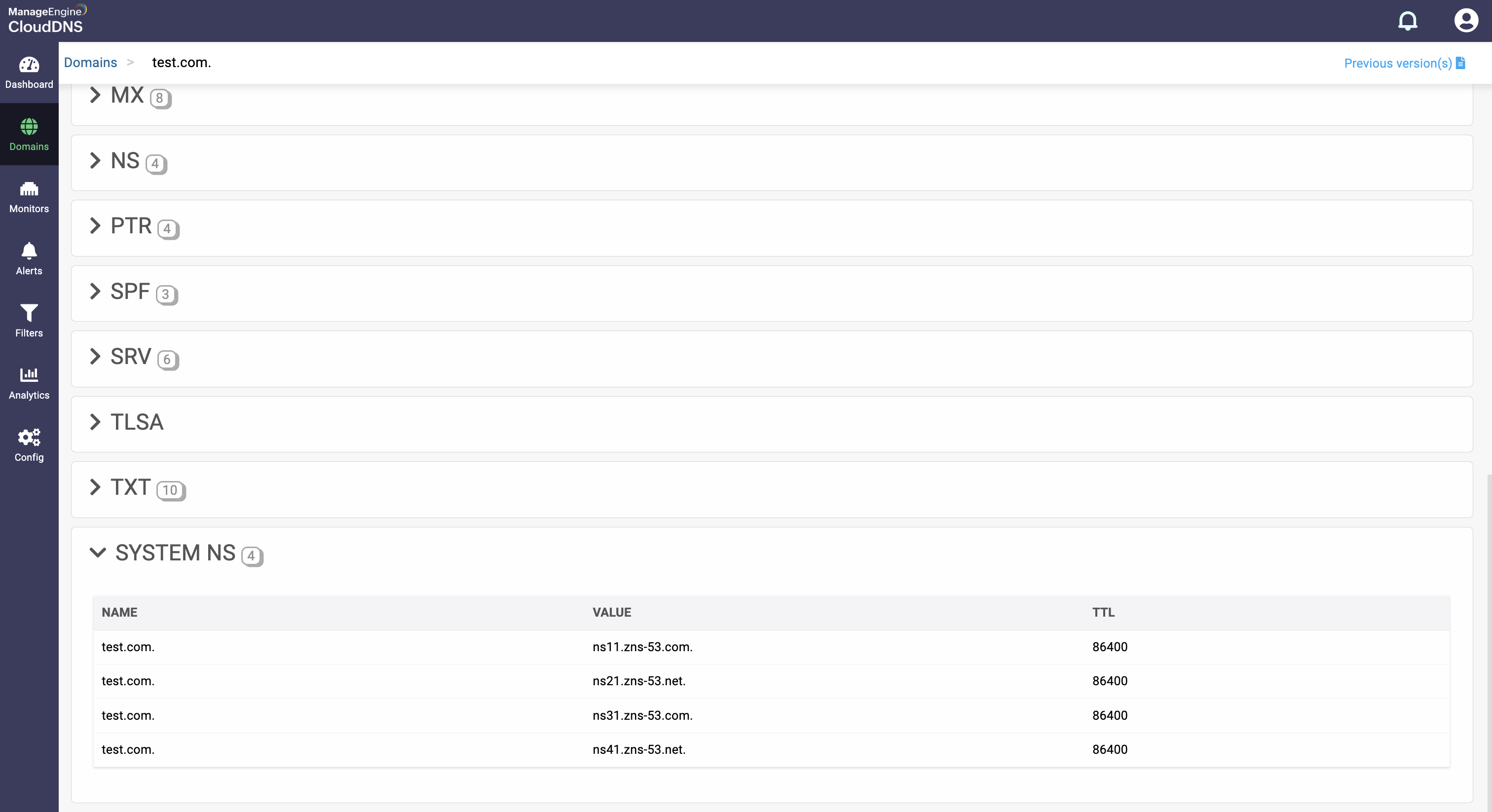Open the Config gears icon

pyautogui.click(x=29, y=437)
